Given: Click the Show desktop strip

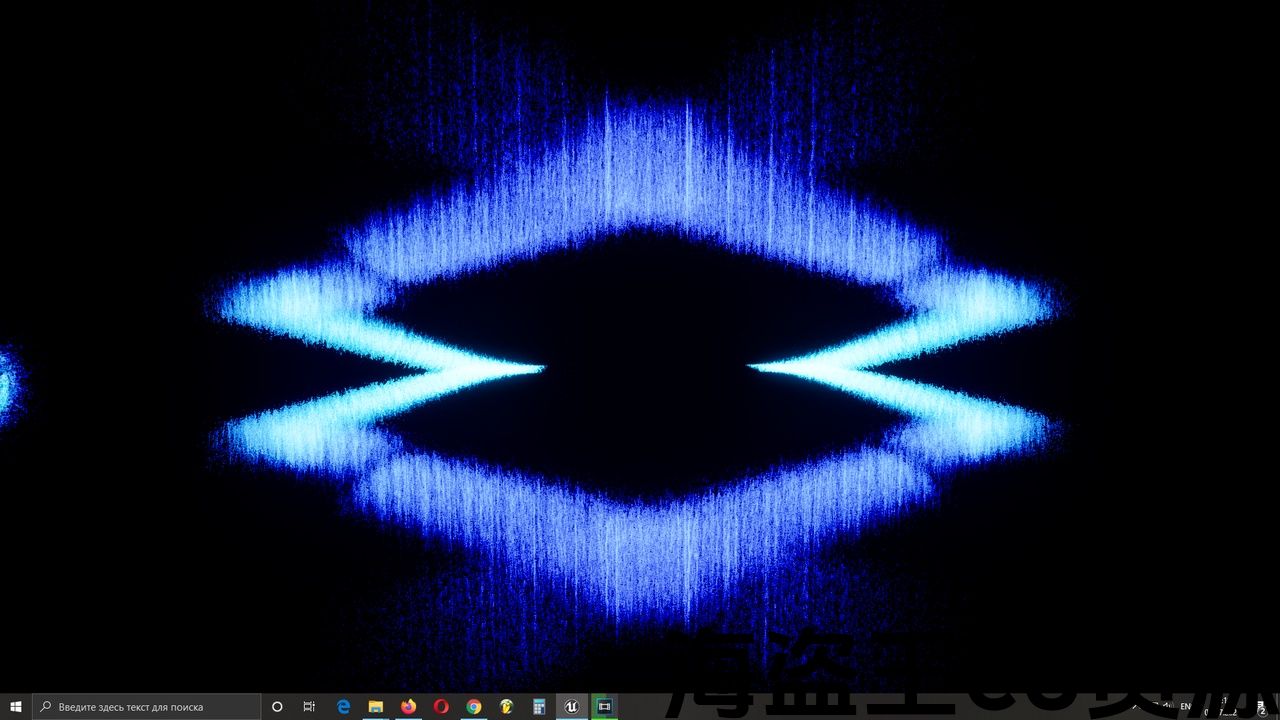Looking at the screenshot, I should point(1278,706).
